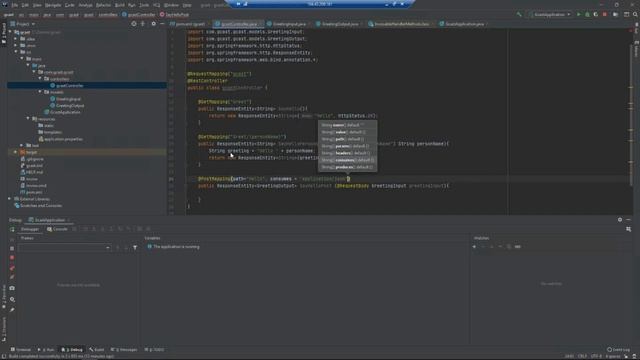640x360 pixels.
Task: Expand the target folder
Action: click(x=16, y=152)
